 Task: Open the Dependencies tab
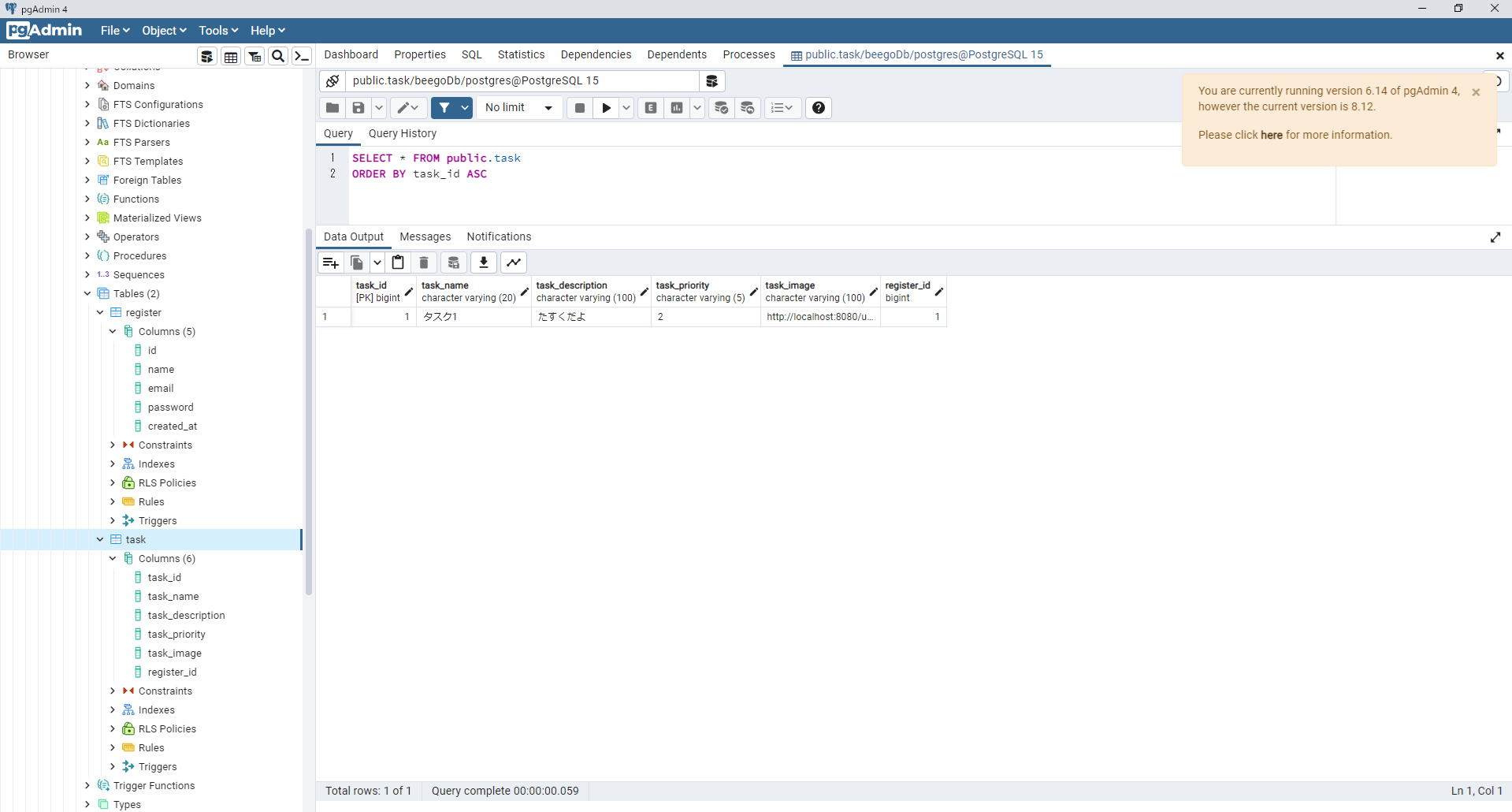point(596,54)
